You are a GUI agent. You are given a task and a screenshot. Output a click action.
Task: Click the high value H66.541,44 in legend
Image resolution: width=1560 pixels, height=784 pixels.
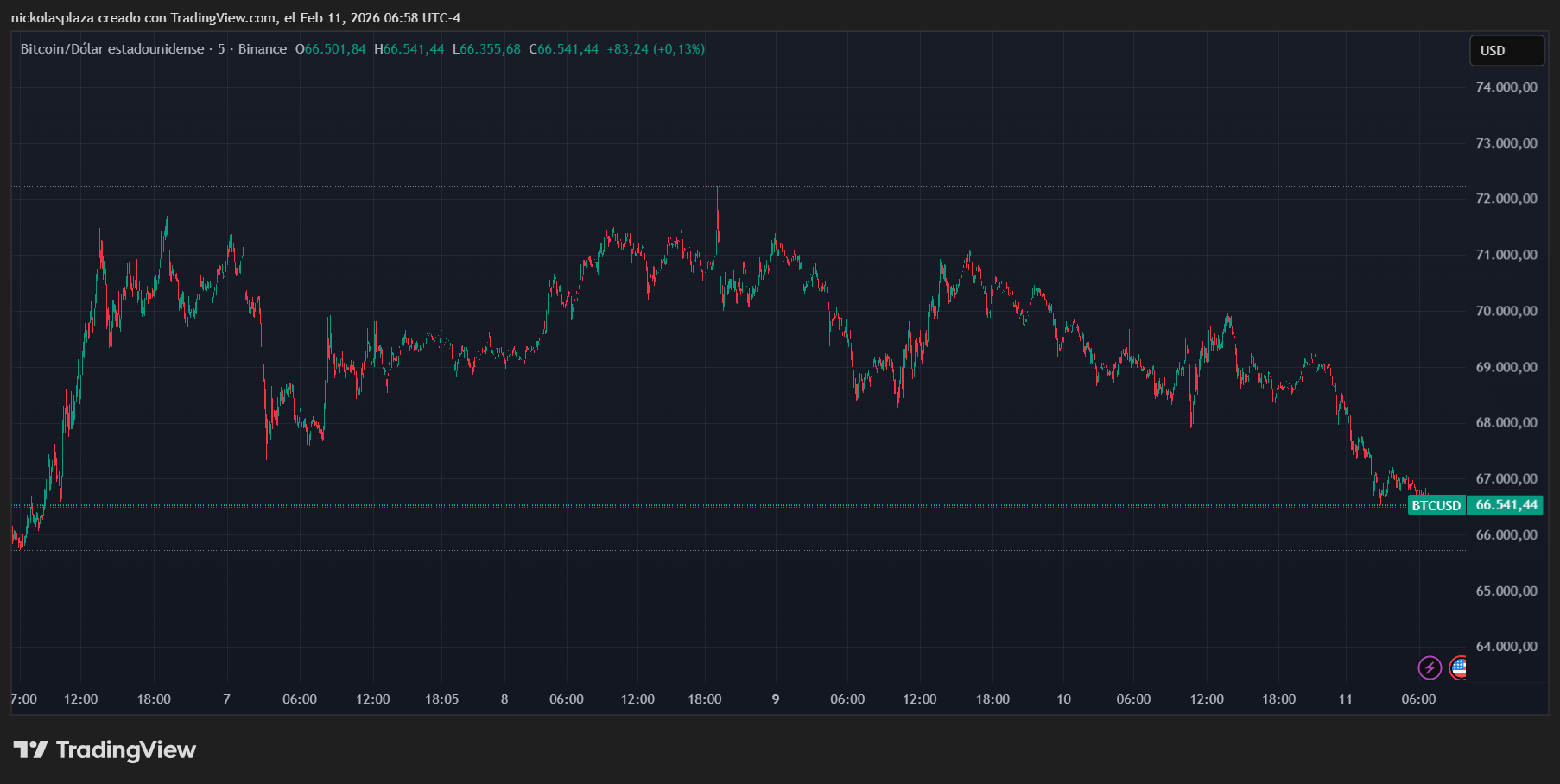409,49
